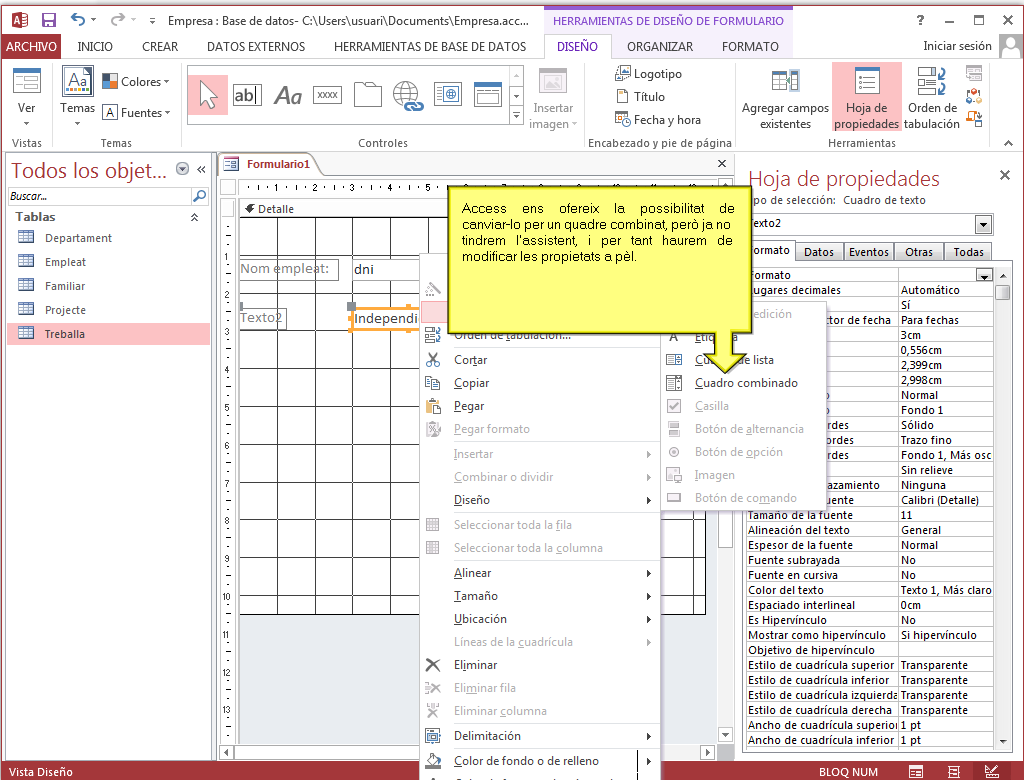Click the Save icon in title bar

(49, 20)
